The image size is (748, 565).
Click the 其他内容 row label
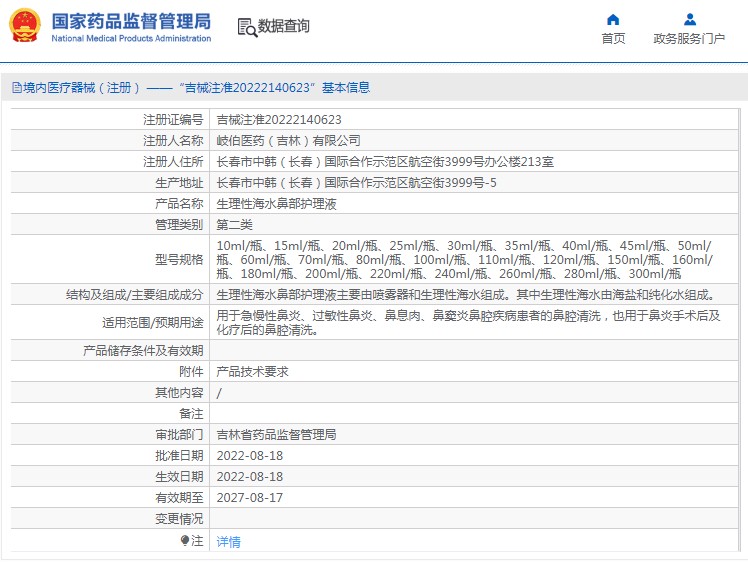point(179,393)
